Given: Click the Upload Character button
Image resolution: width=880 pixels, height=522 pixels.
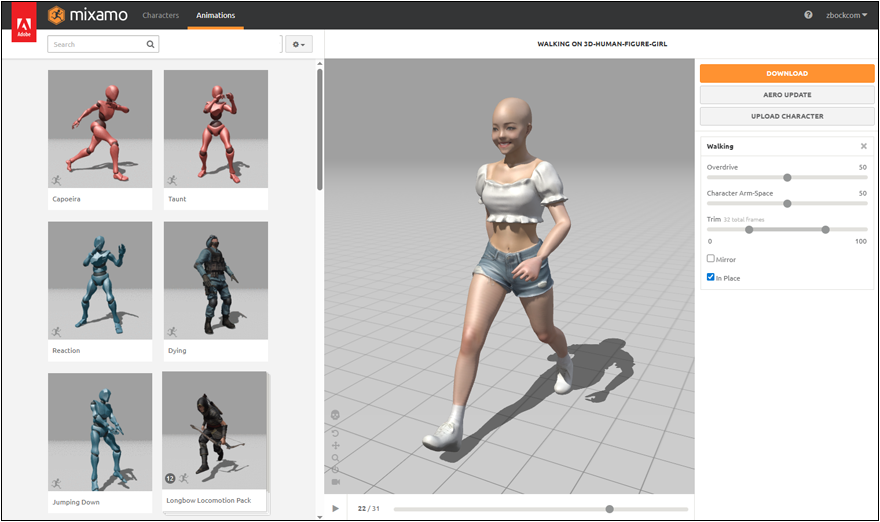Looking at the screenshot, I should point(787,116).
